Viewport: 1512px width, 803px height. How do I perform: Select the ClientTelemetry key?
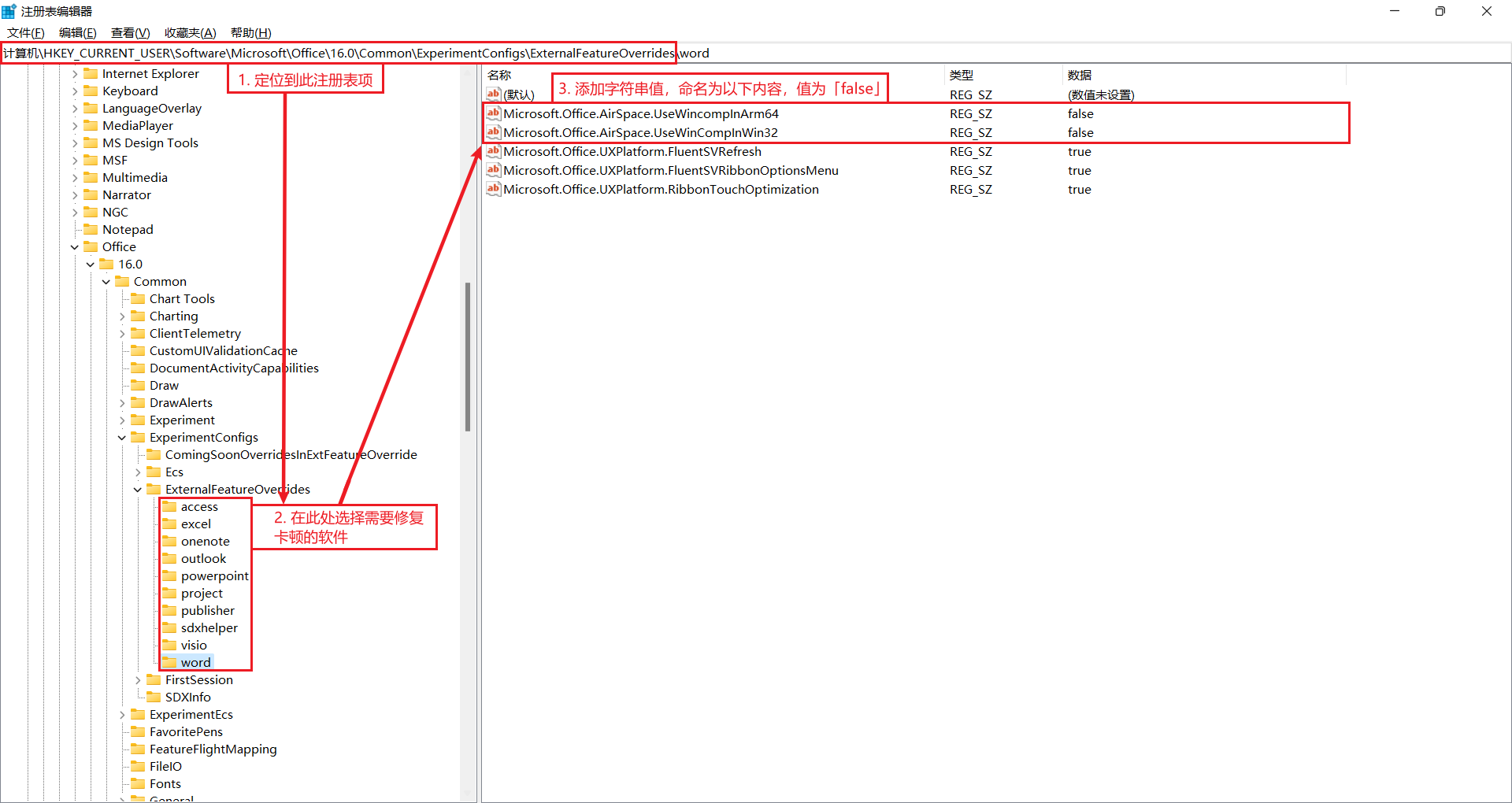195,333
